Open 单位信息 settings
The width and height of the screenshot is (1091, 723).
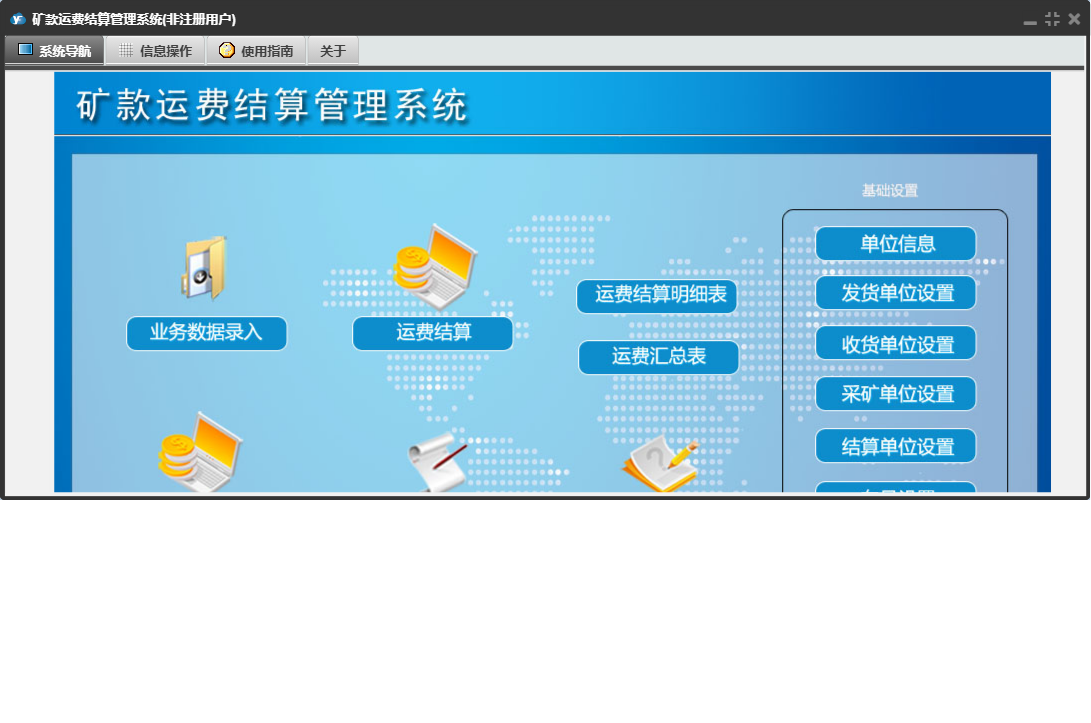[895, 244]
